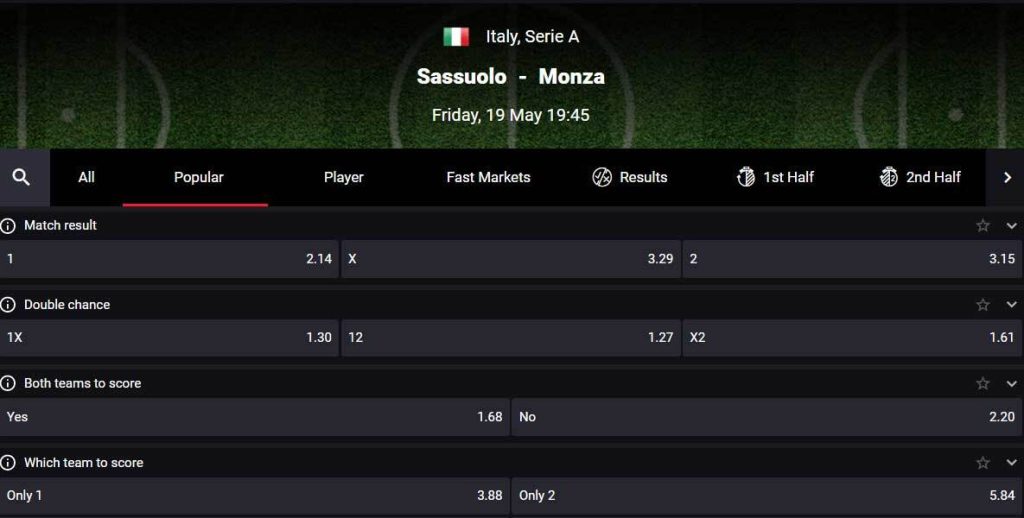The image size is (1024, 518).
Task: Click the info icon beside Match result
Action: point(8,226)
